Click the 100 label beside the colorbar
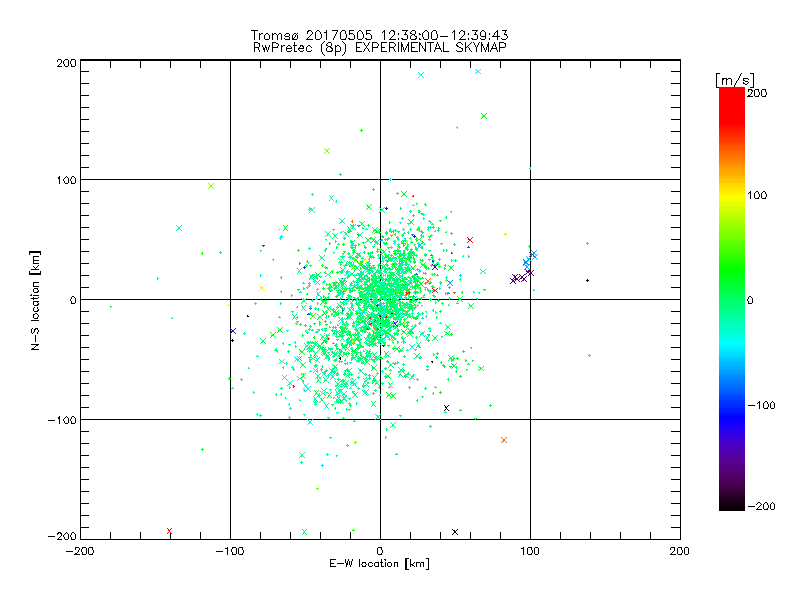The image size is (800, 600). [757, 195]
